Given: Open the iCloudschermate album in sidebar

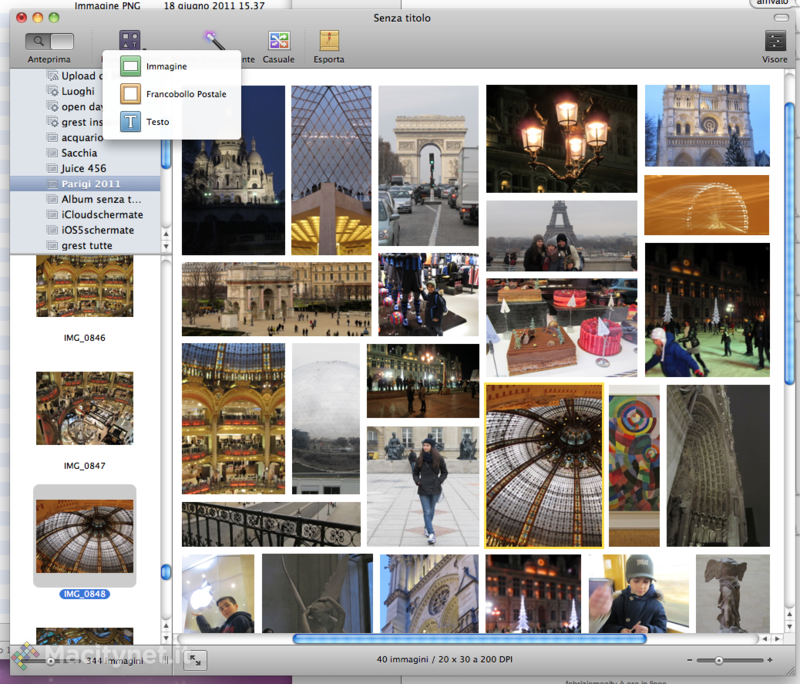Looking at the screenshot, I should (101, 214).
